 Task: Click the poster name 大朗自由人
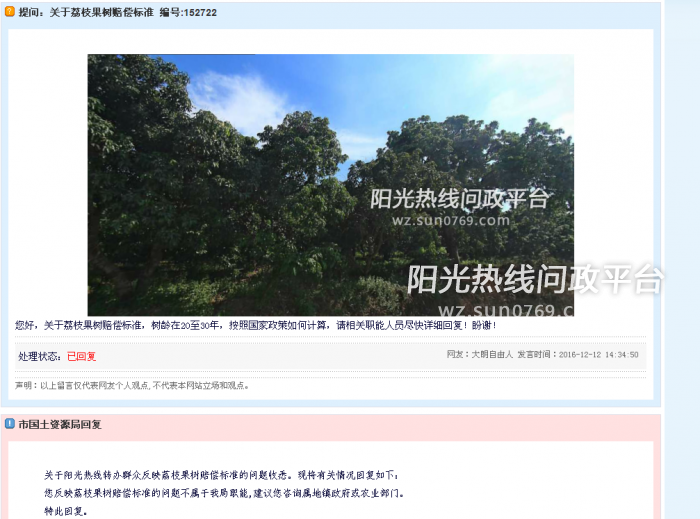(492, 354)
